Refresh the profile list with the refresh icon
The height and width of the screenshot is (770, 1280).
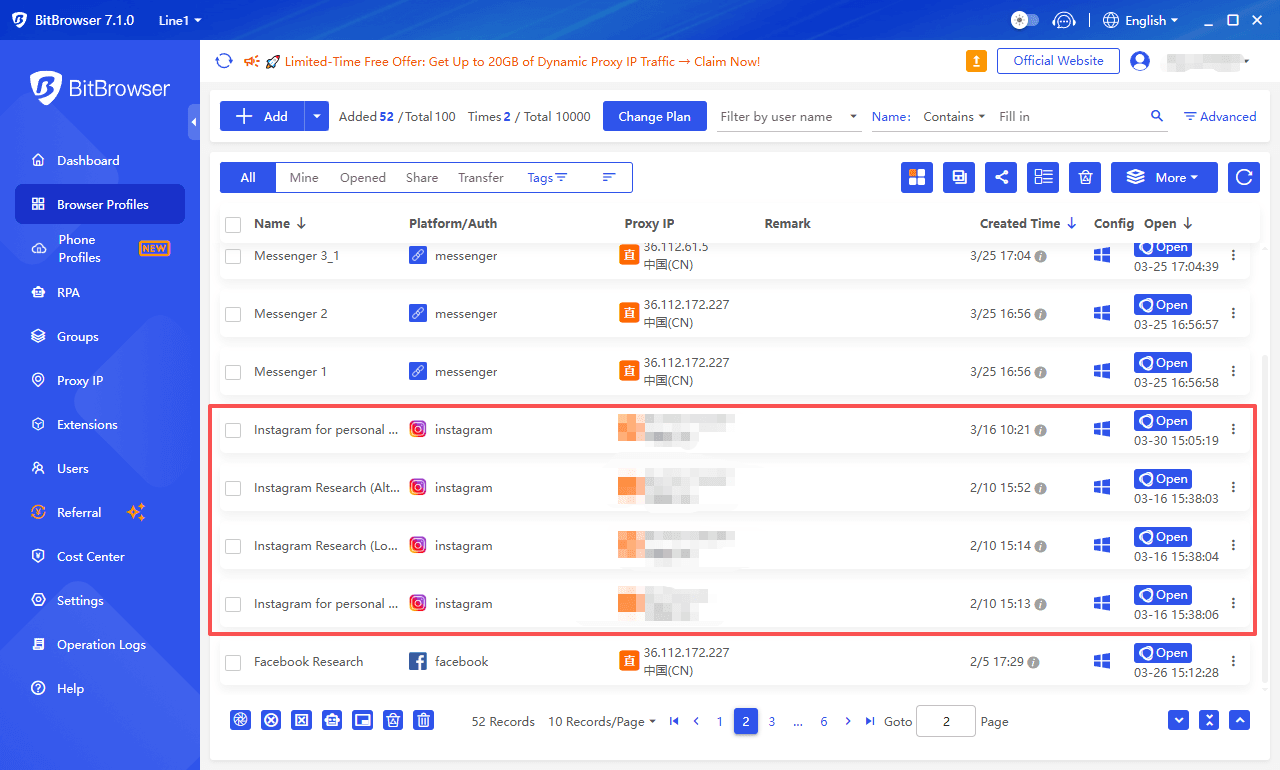[x=1243, y=177]
